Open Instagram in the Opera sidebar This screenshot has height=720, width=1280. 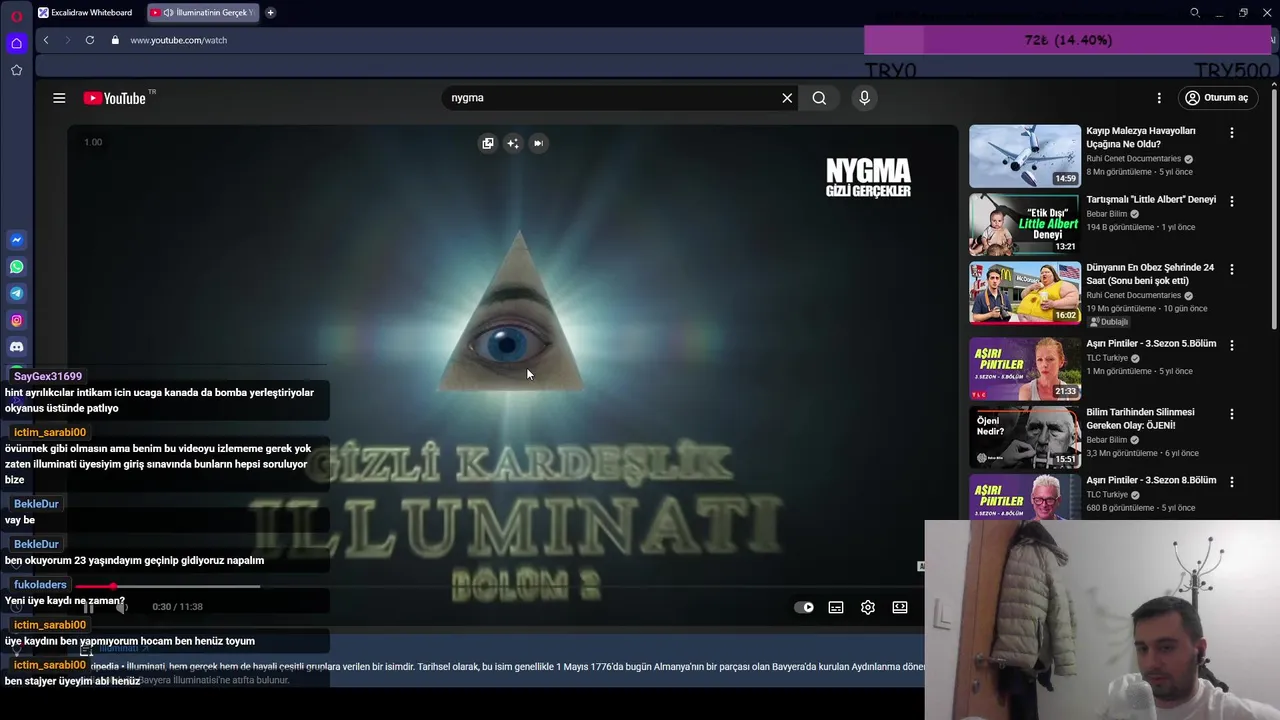tap(16, 321)
